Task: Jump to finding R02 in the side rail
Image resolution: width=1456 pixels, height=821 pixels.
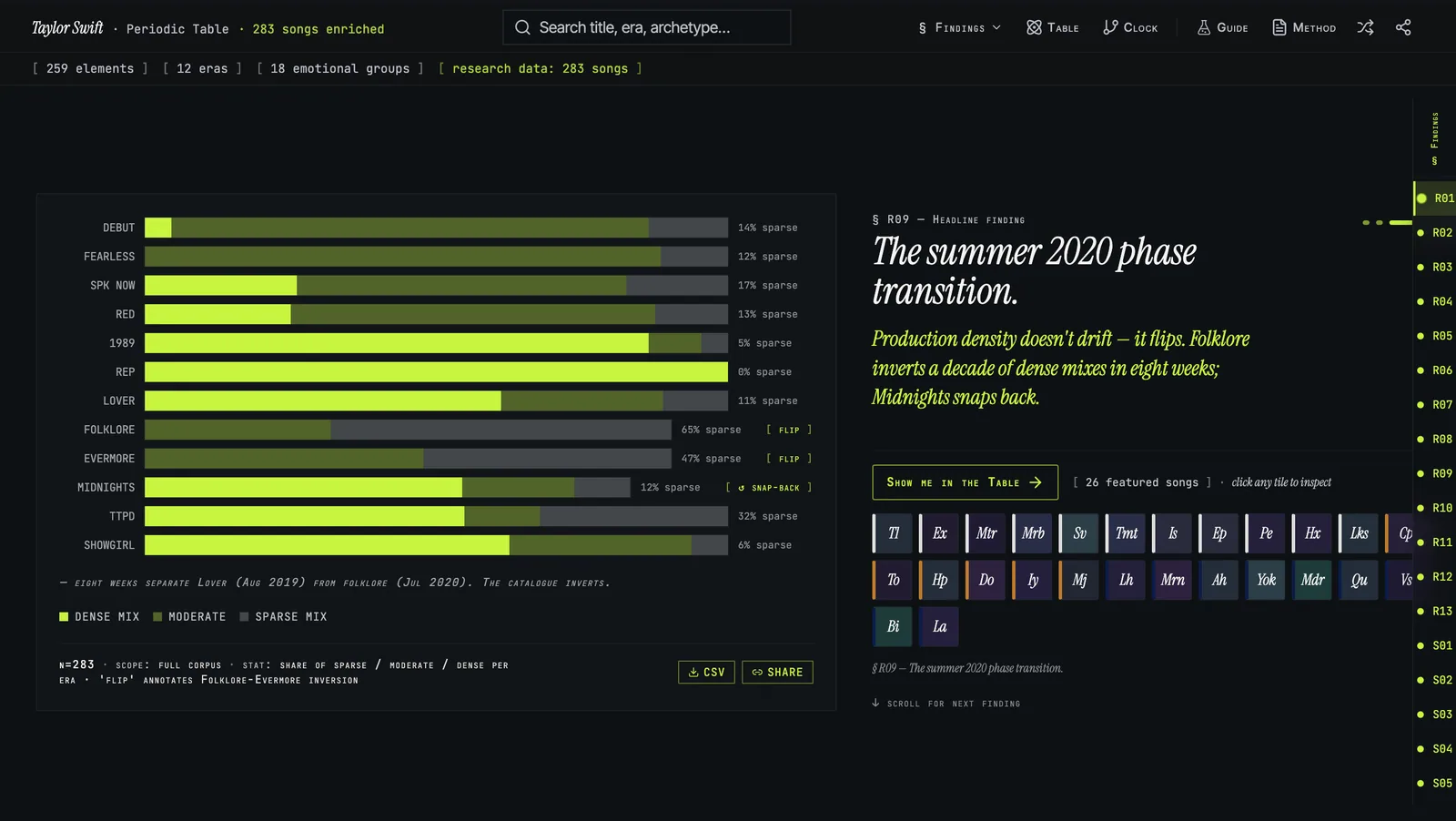Action: click(1435, 233)
